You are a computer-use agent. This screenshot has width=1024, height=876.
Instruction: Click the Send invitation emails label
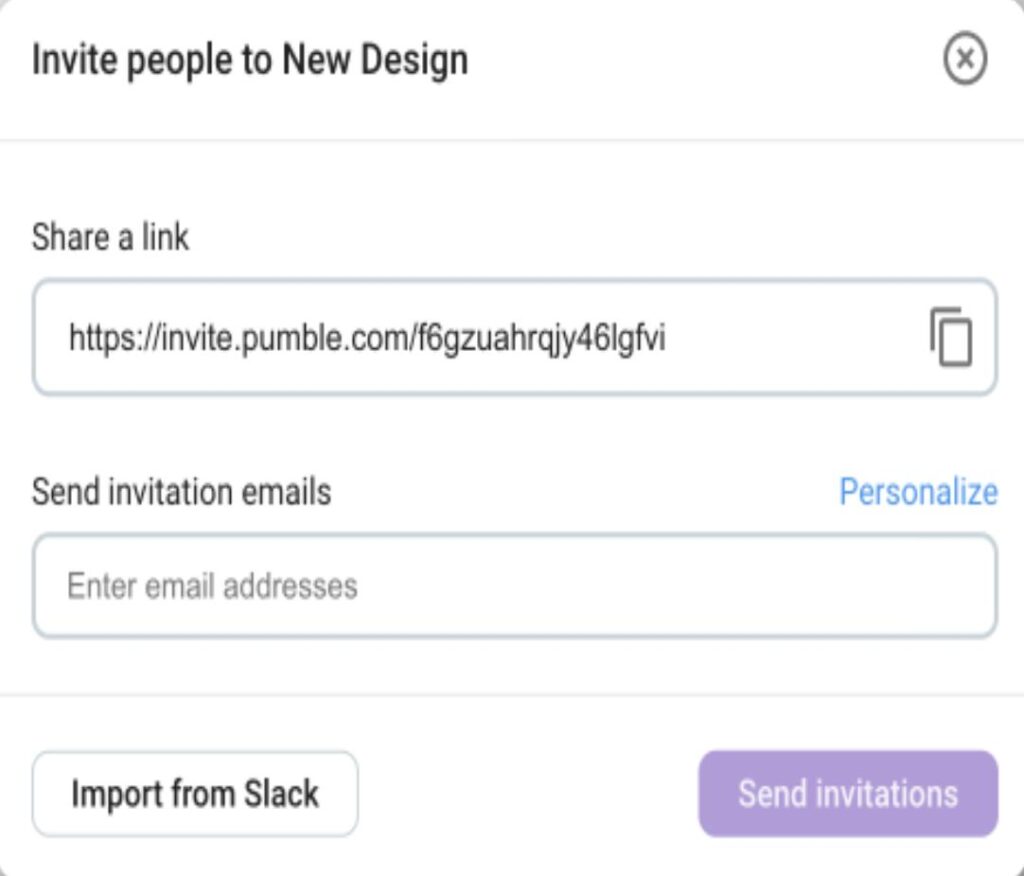click(x=182, y=491)
